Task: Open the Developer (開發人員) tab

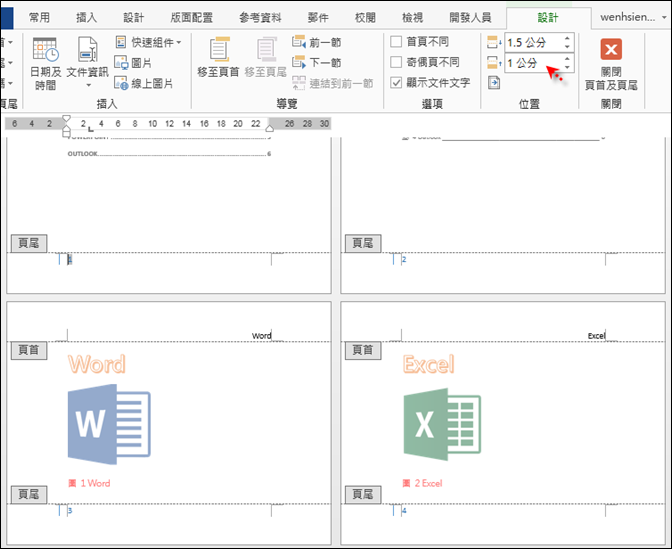Action: tap(470, 18)
